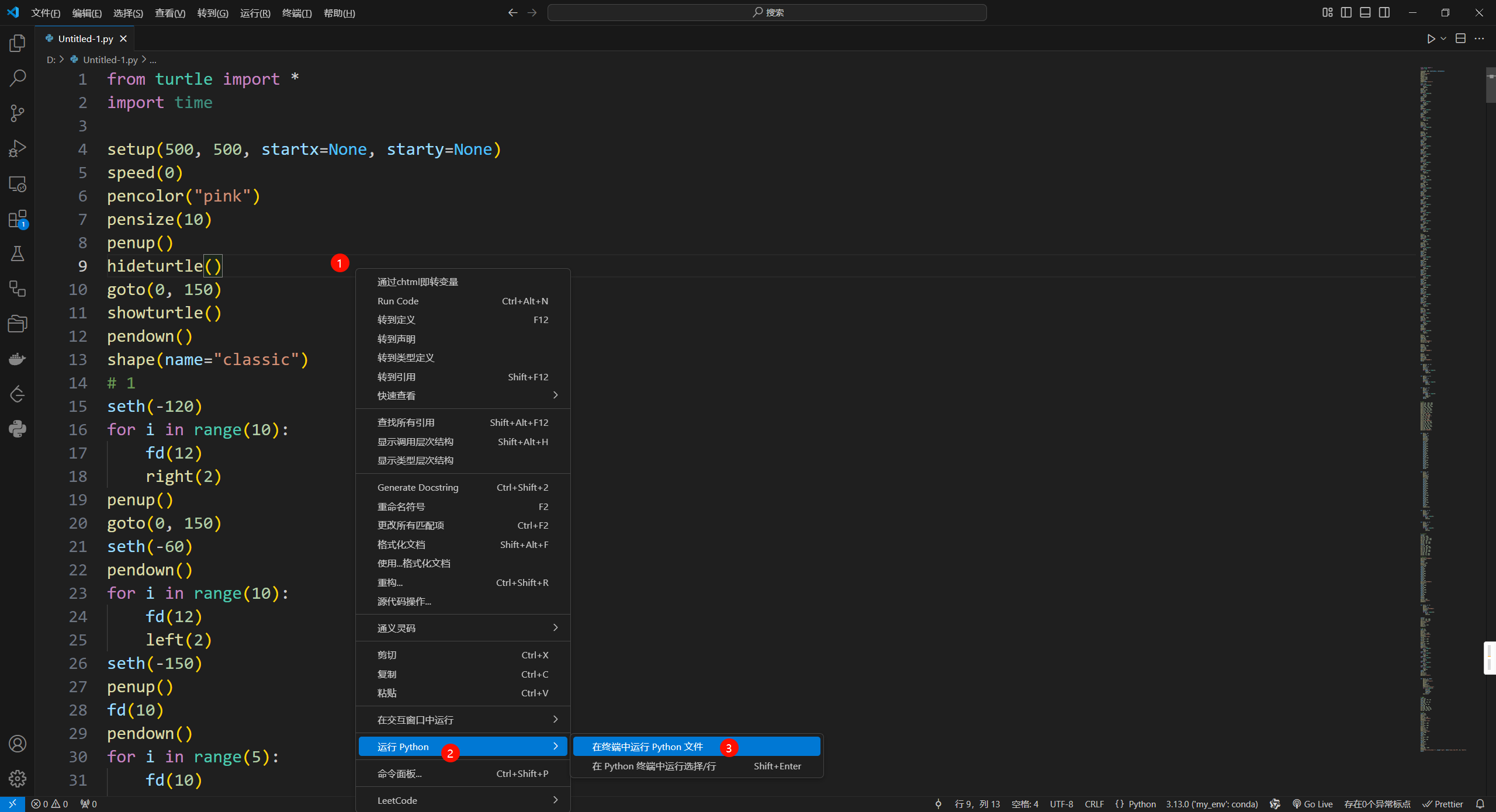Expand the 快速查看 submenu
Image resolution: width=1496 pixels, height=812 pixels.
(463, 395)
